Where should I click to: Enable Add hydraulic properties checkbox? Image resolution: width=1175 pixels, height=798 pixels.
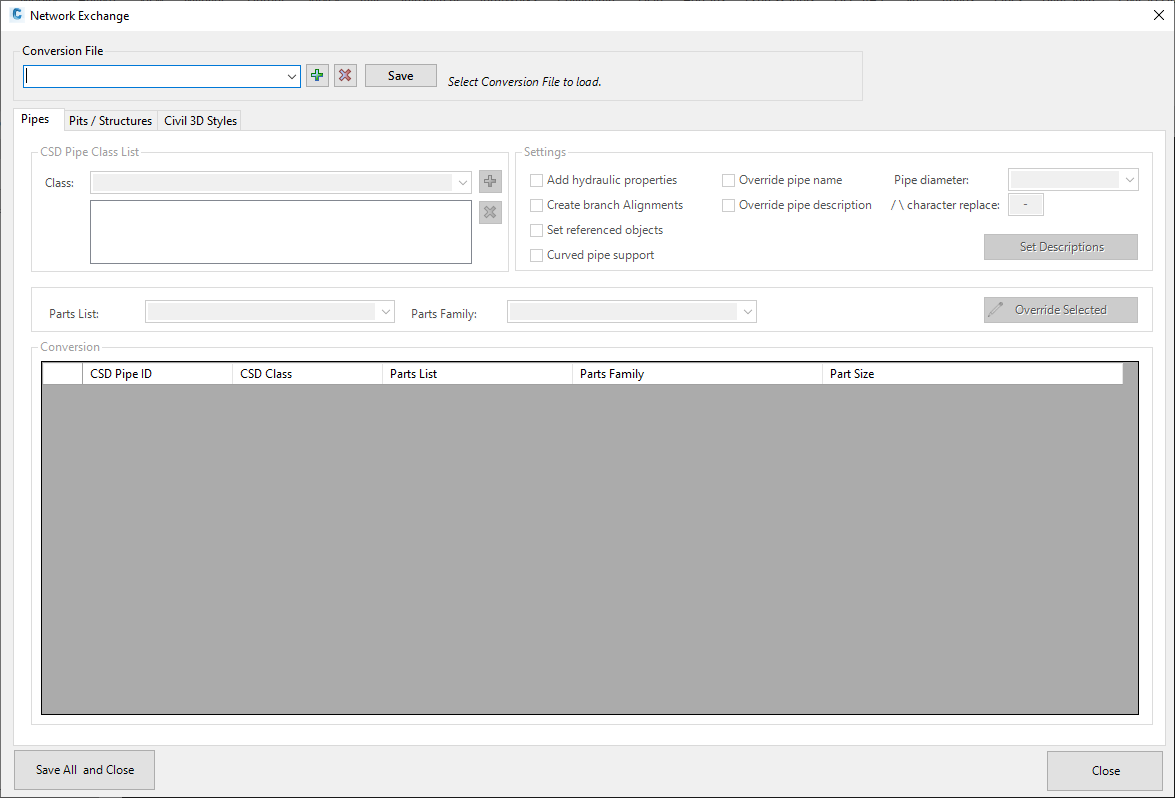pyautogui.click(x=537, y=181)
